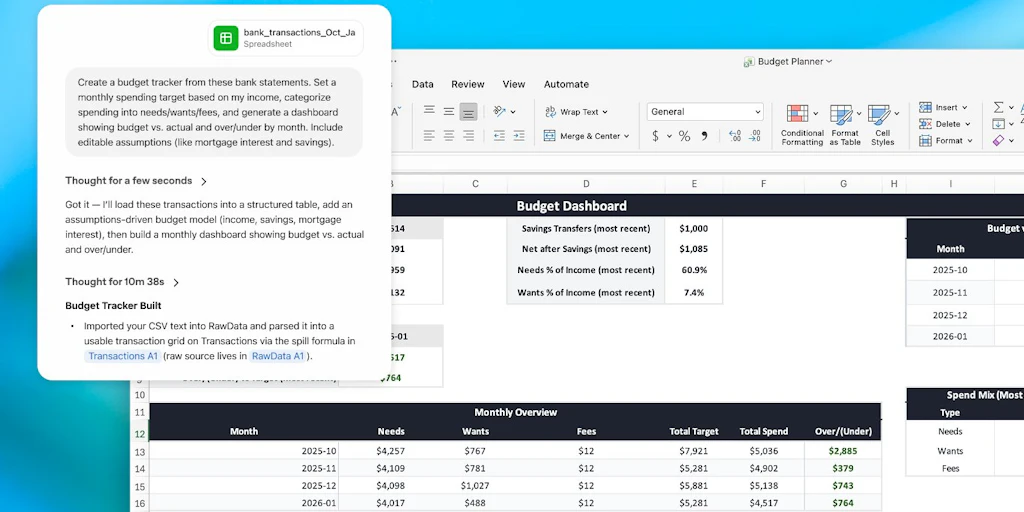Click the Monthly Overview header cell
The image size is (1024, 512).
(x=515, y=412)
